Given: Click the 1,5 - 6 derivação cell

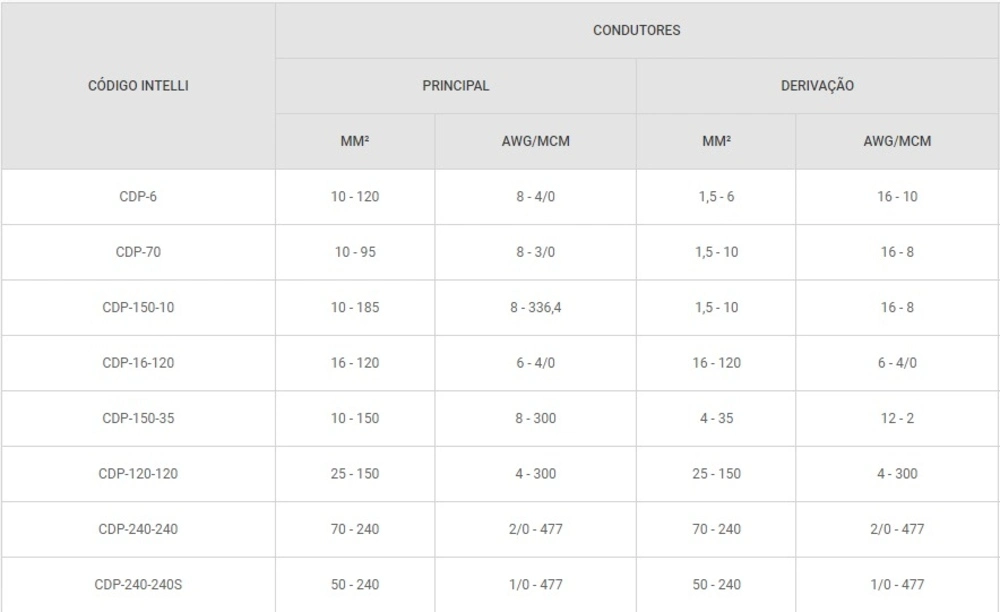Looking at the screenshot, I should [716, 197].
